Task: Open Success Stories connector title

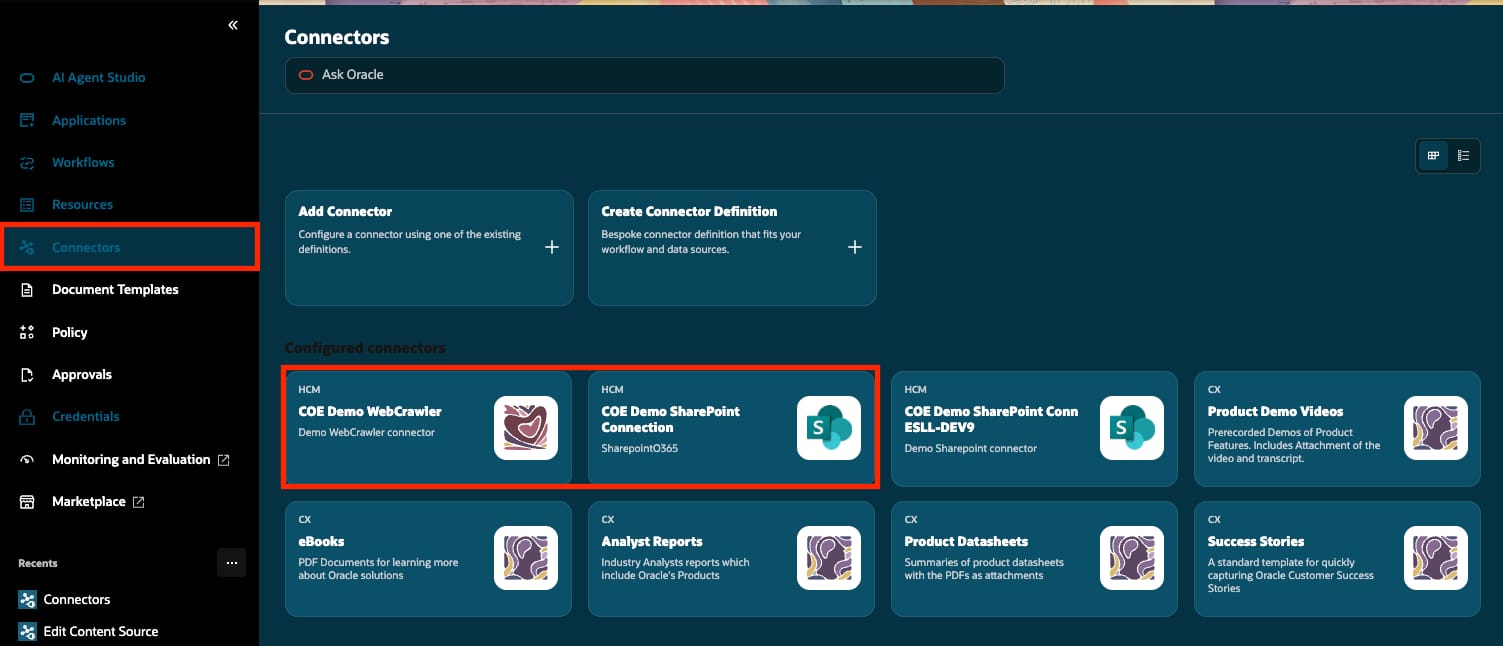Action: tap(1256, 541)
